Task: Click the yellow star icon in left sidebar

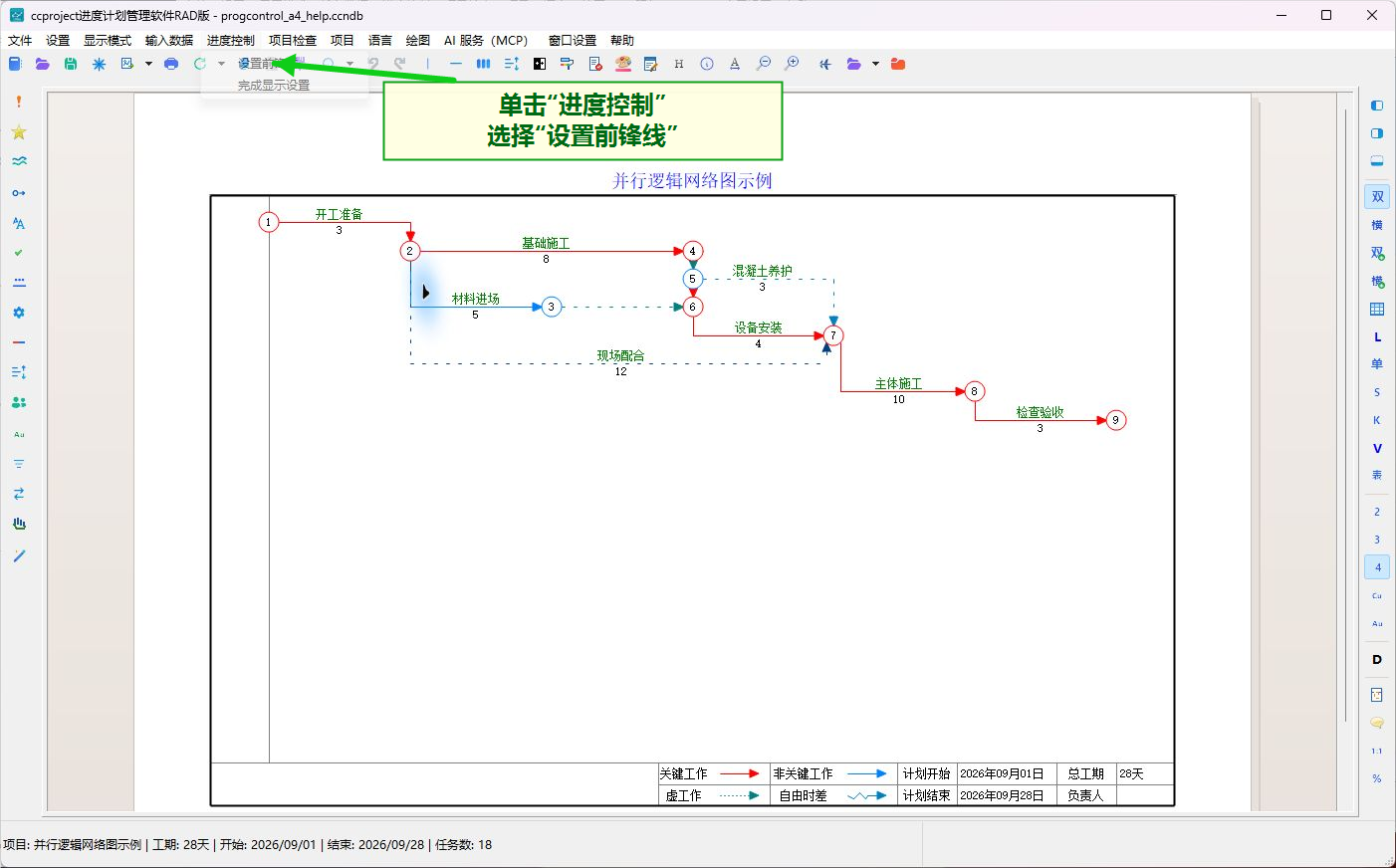Action: (x=19, y=132)
